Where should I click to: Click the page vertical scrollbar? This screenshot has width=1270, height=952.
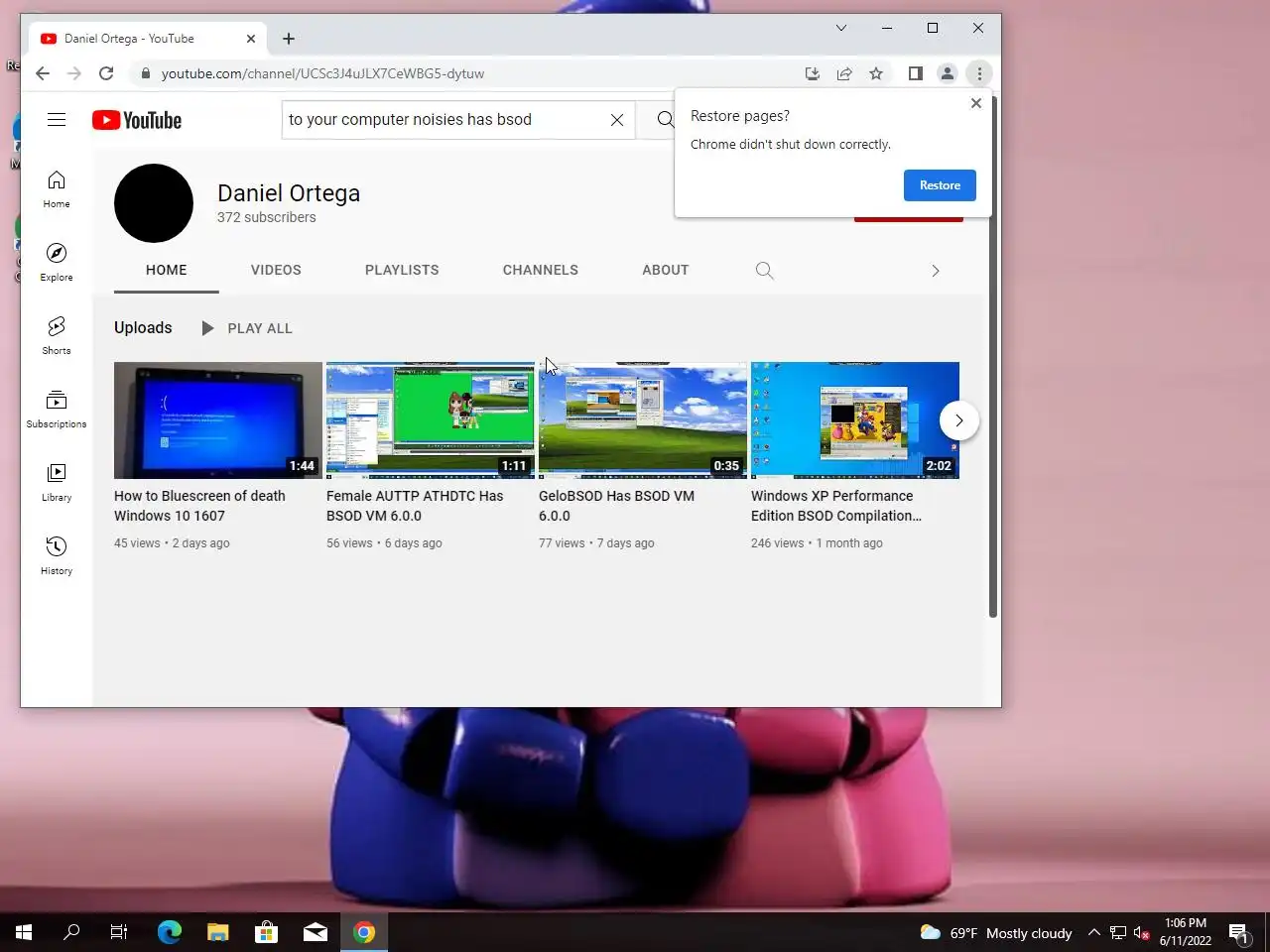[992, 357]
